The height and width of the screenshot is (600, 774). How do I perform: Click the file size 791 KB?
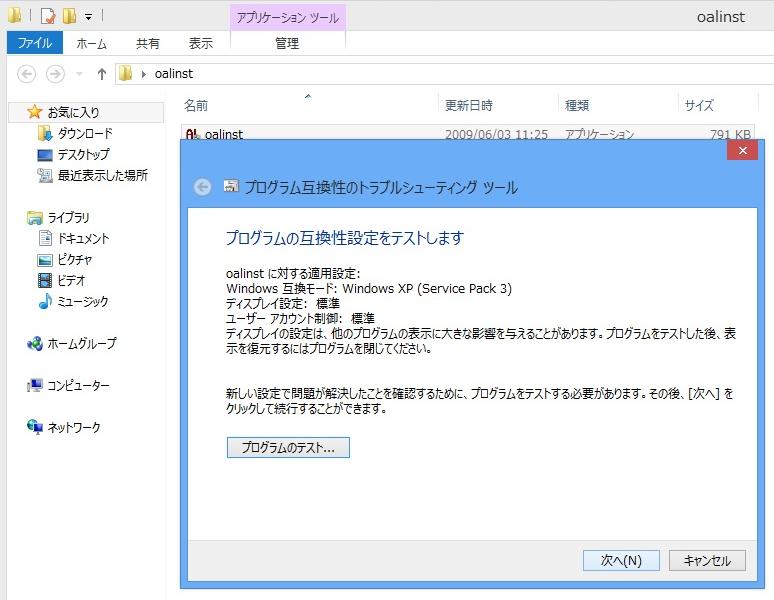tap(730, 134)
